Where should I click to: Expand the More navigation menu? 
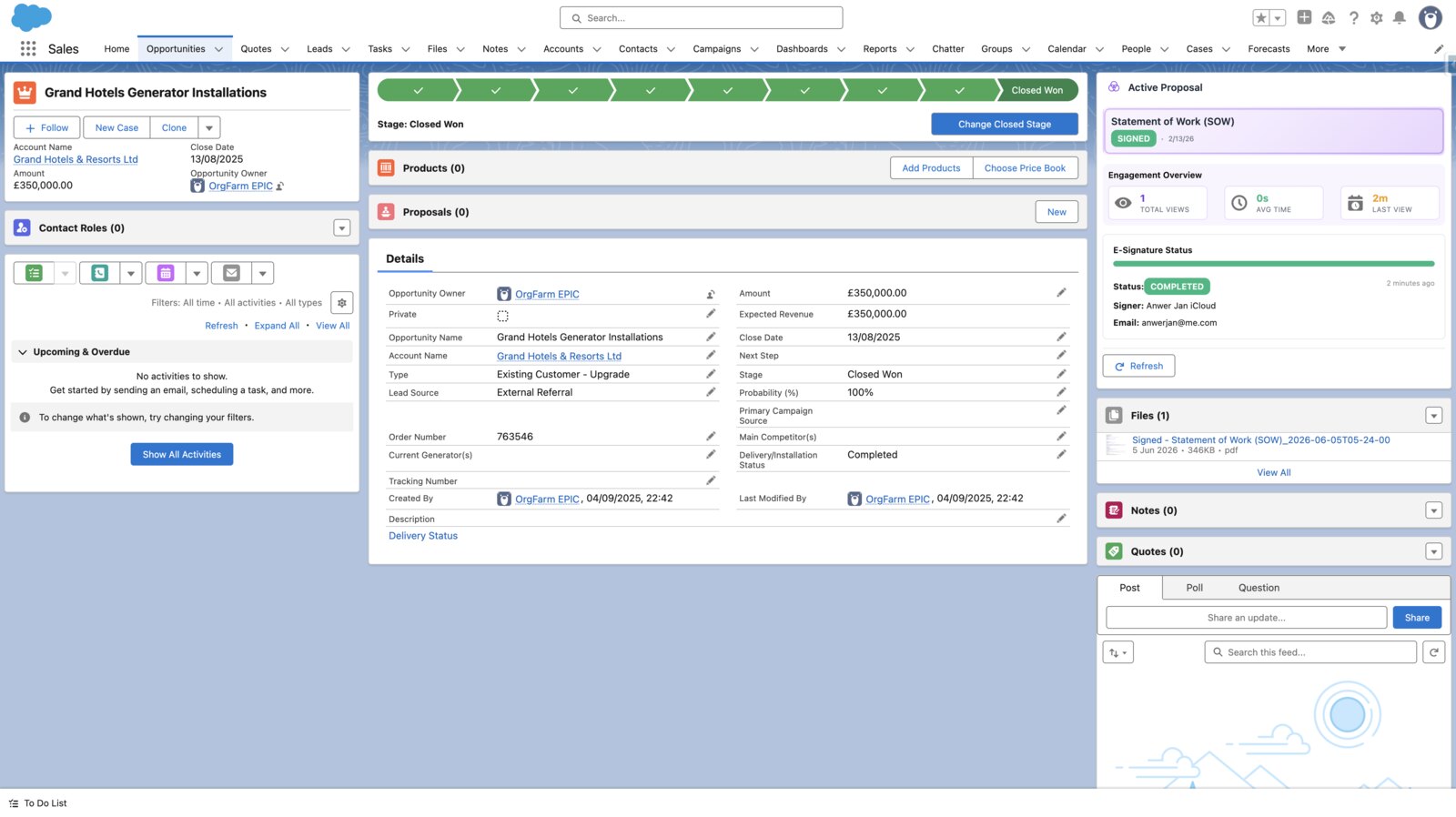(1326, 49)
